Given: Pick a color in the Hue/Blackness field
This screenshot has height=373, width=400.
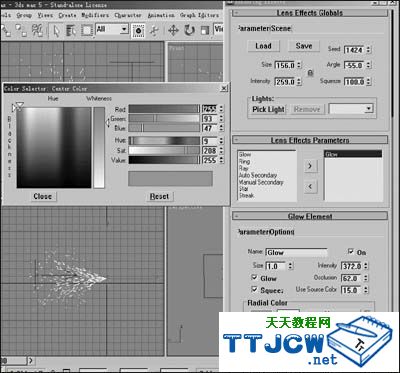Looking at the screenshot, I should click(x=54, y=147).
